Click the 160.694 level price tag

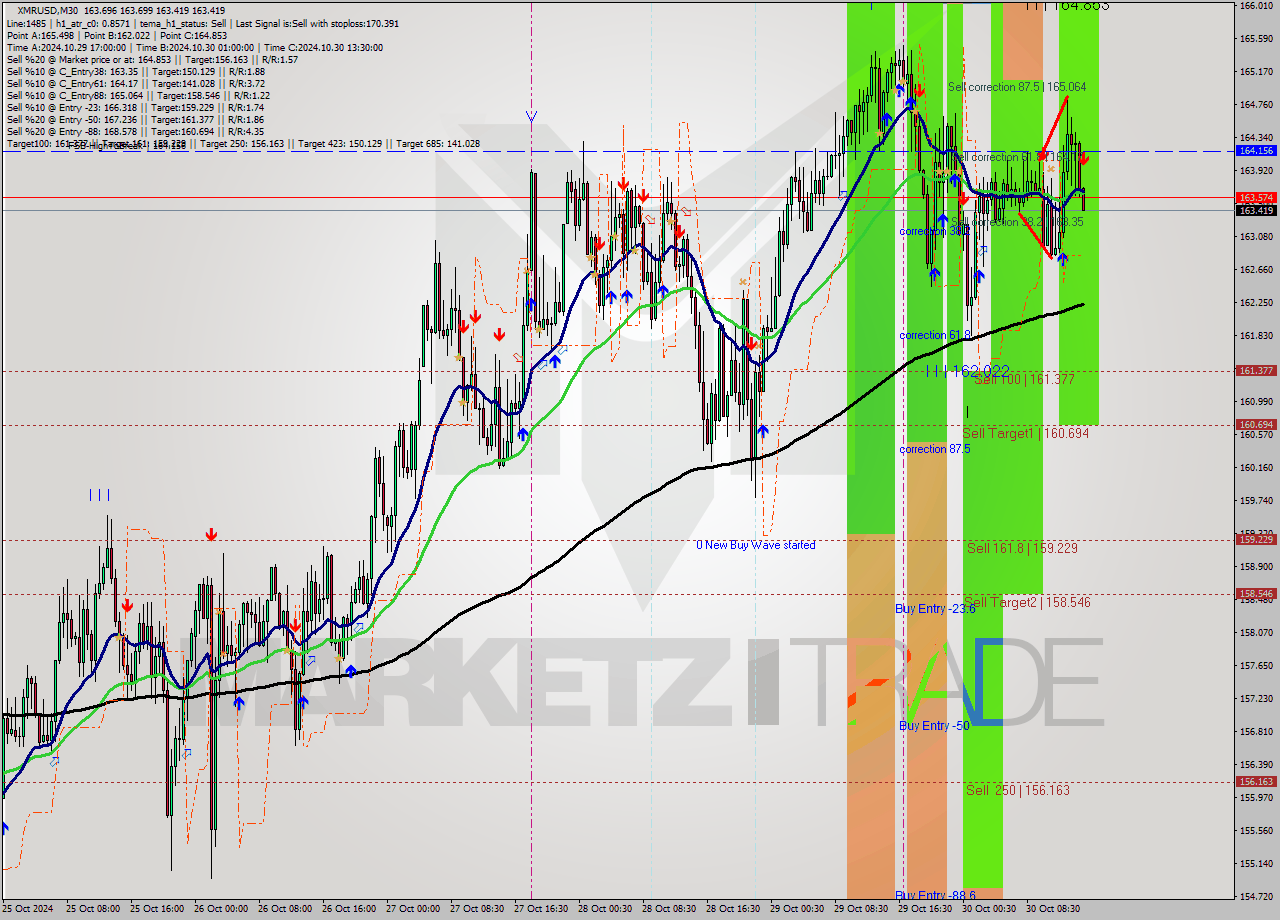click(1256, 425)
